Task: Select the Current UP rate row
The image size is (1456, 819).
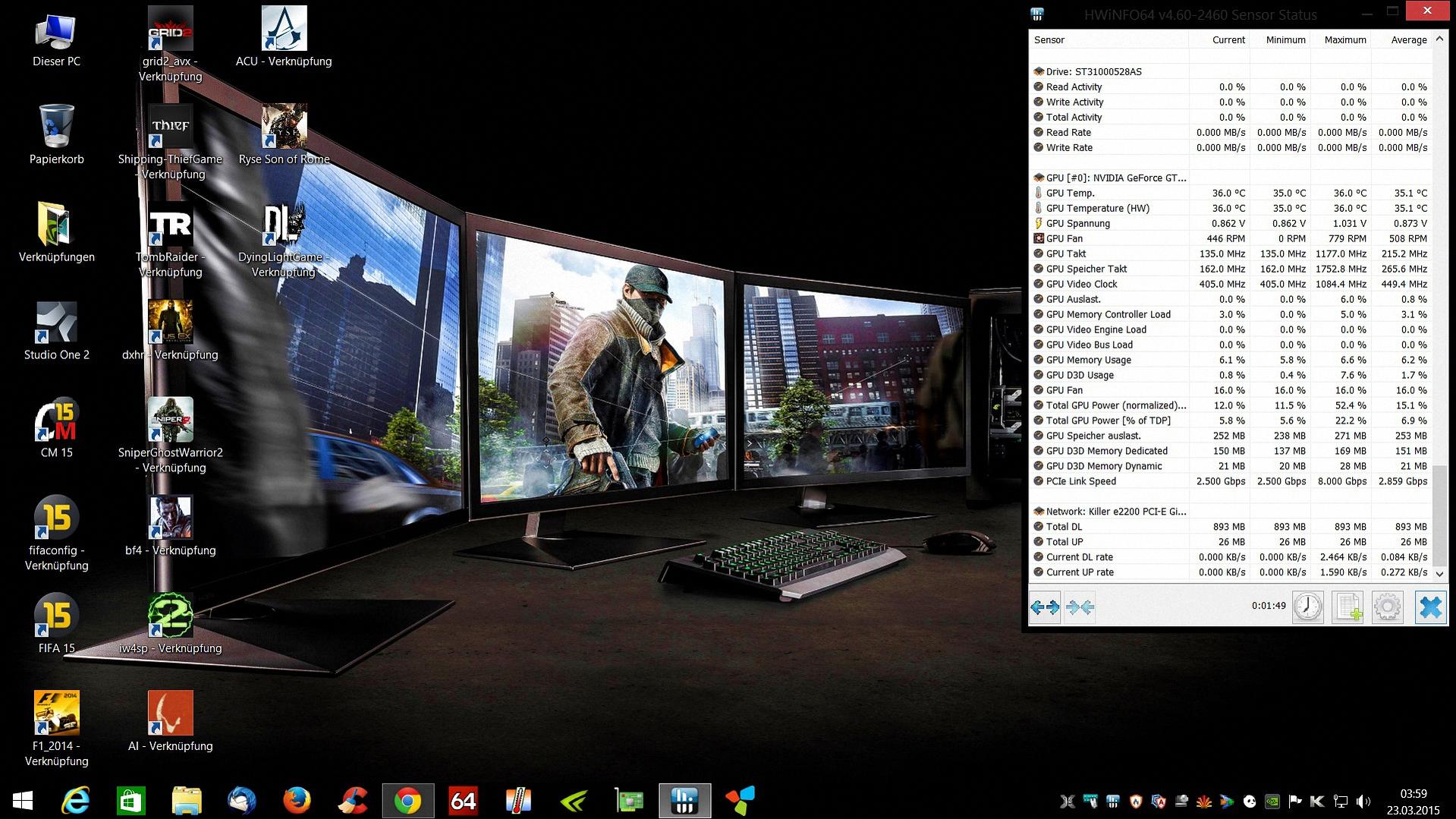Action: [x=1230, y=572]
